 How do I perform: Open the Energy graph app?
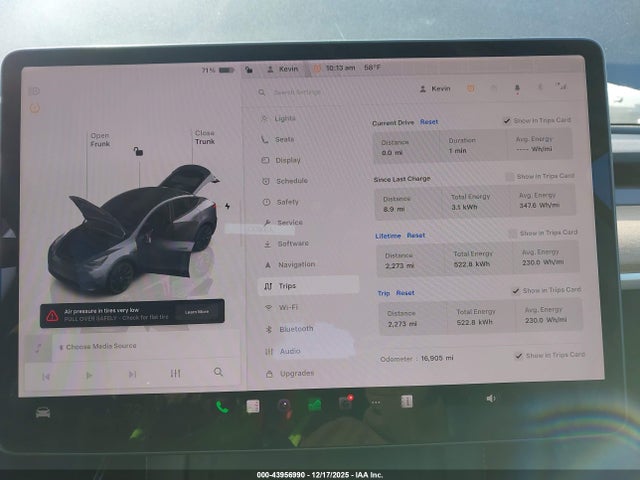click(315, 404)
